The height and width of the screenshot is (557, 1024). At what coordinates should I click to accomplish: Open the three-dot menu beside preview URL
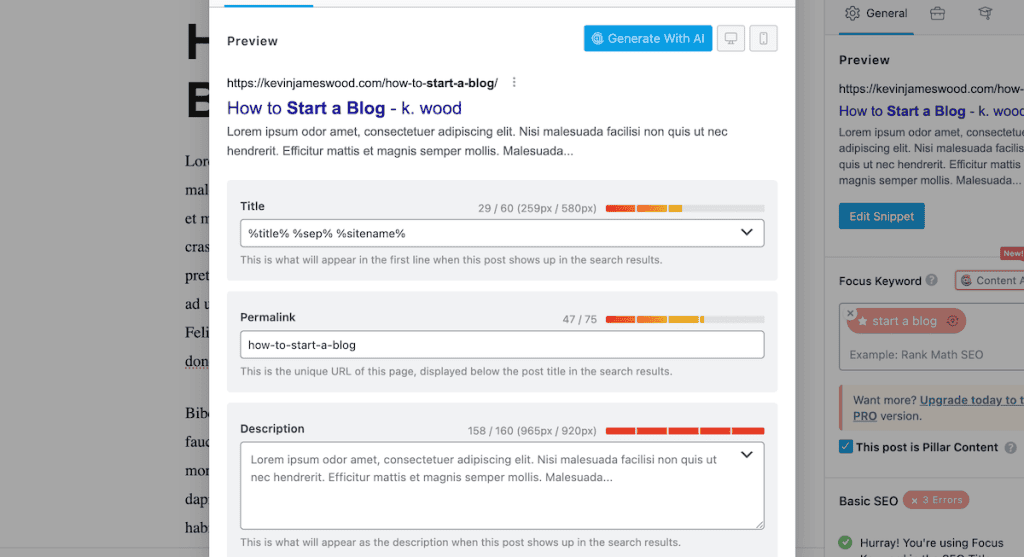(x=514, y=82)
